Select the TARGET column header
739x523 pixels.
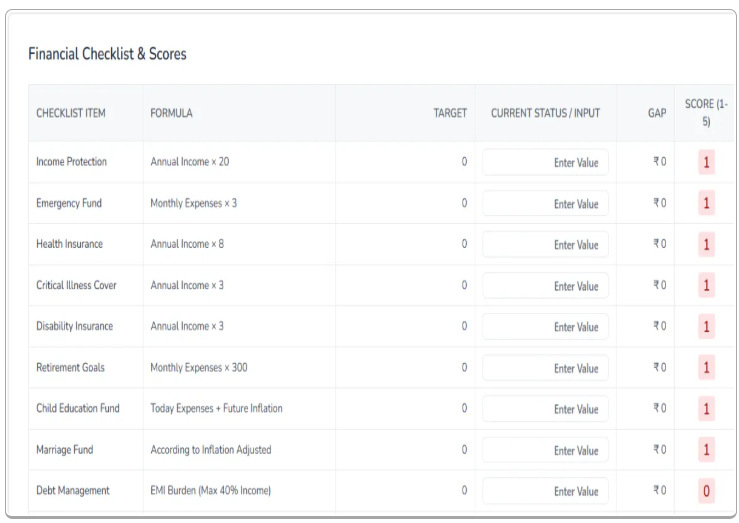click(449, 113)
